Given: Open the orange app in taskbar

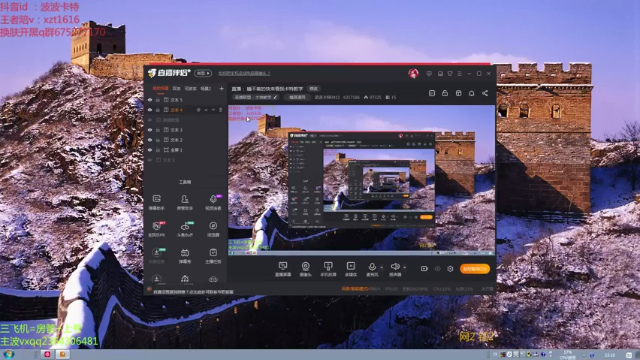Looking at the screenshot, I should 62,354.
